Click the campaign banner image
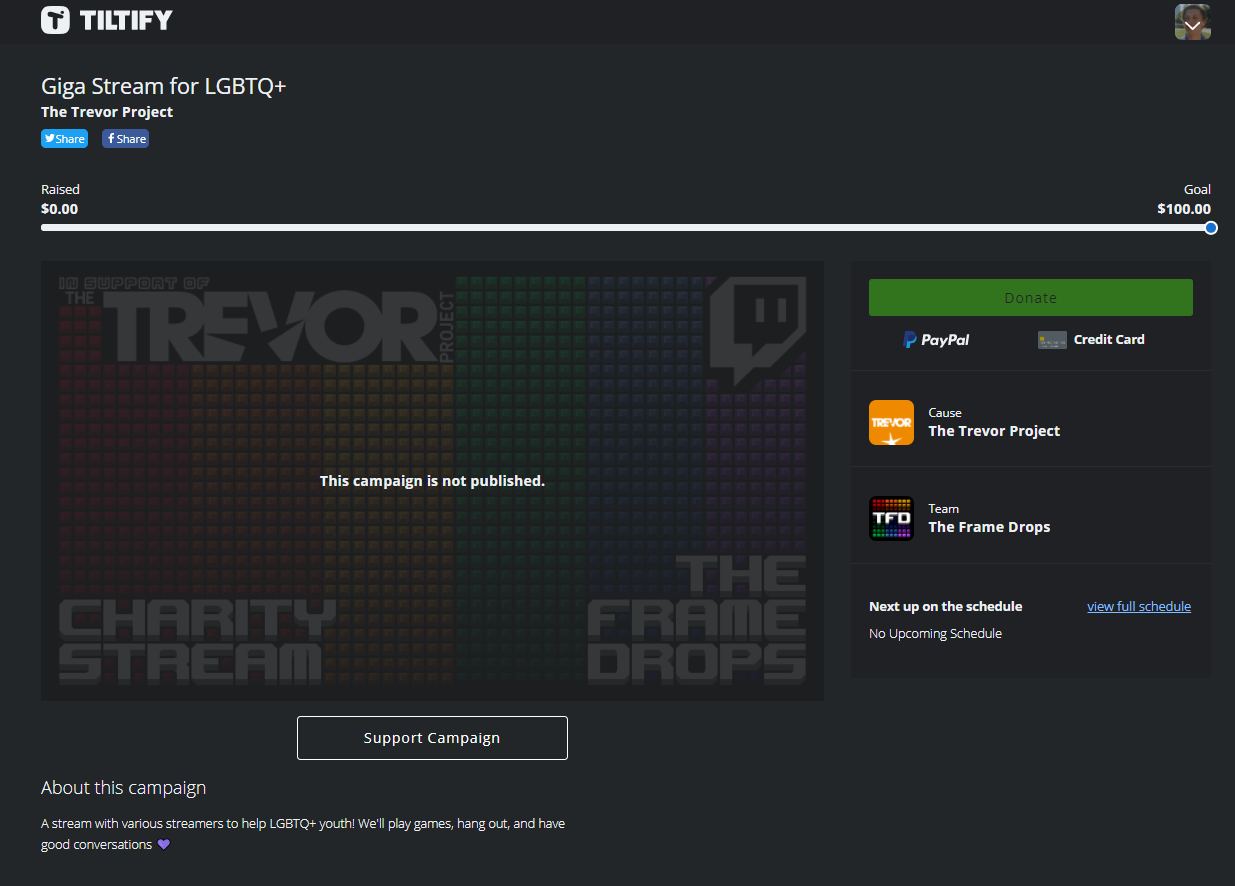 [x=432, y=481]
